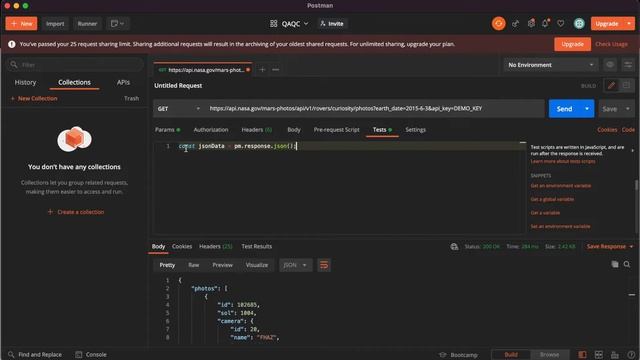Image resolution: width=640 pixels, height=360 pixels.
Task: Open Find and Replace
Action: click(x=35, y=355)
